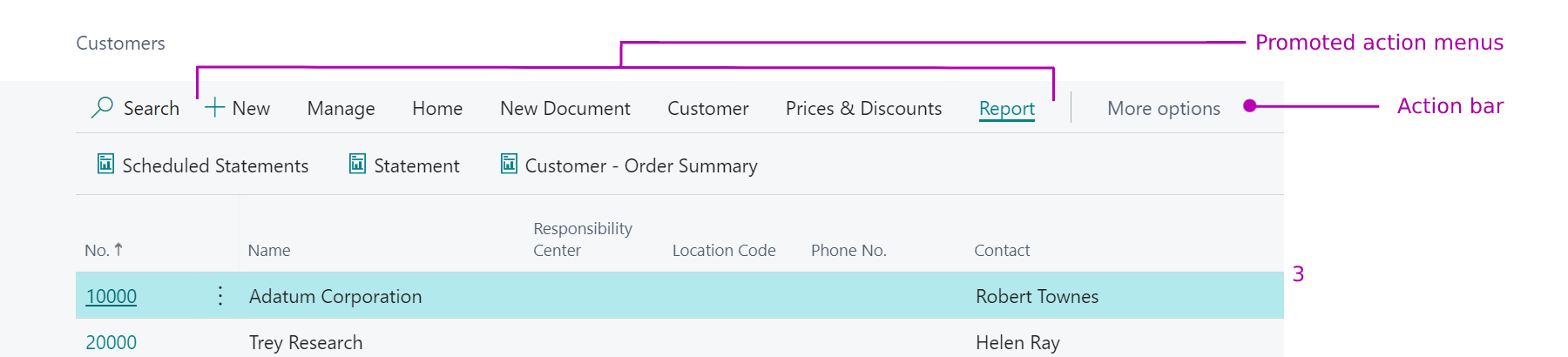Select the Report tab
Screen dimensions: 1568x357
1006,109
